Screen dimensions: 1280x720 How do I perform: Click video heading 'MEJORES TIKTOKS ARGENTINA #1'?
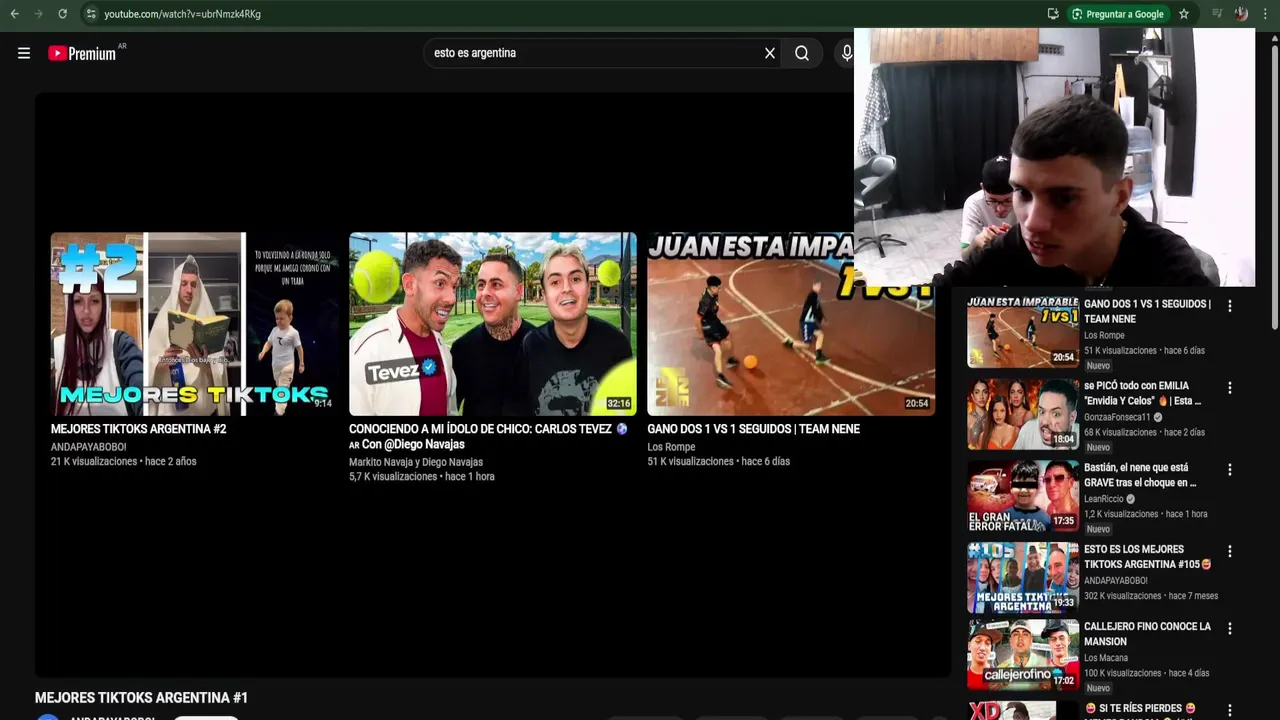(141, 698)
